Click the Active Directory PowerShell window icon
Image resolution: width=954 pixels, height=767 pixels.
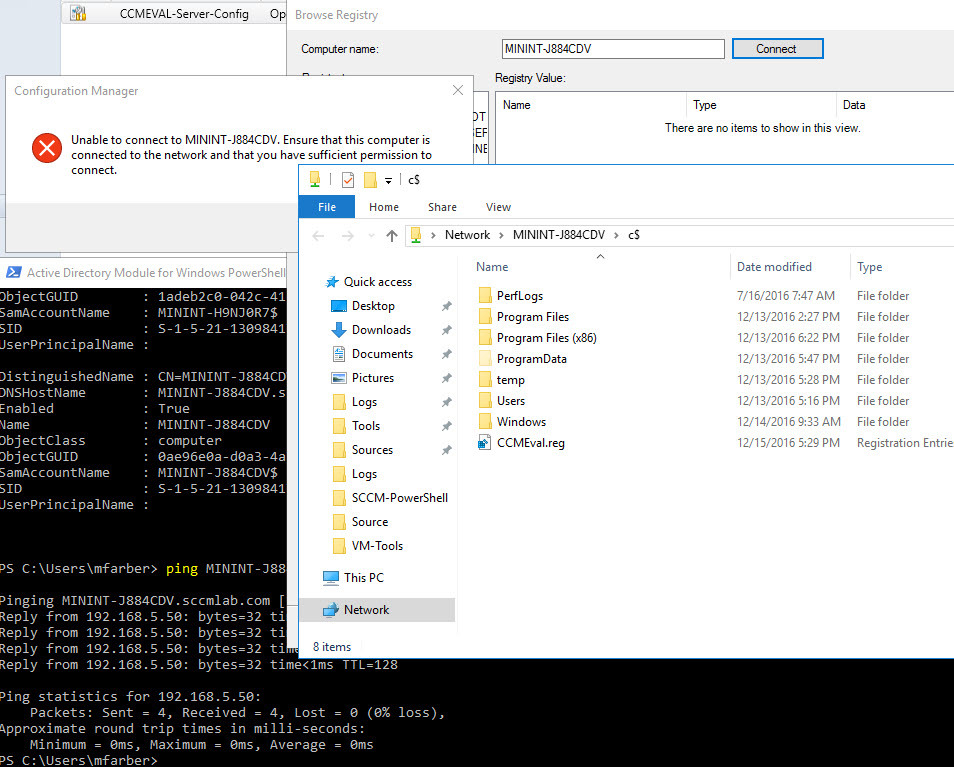click(13, 272)
